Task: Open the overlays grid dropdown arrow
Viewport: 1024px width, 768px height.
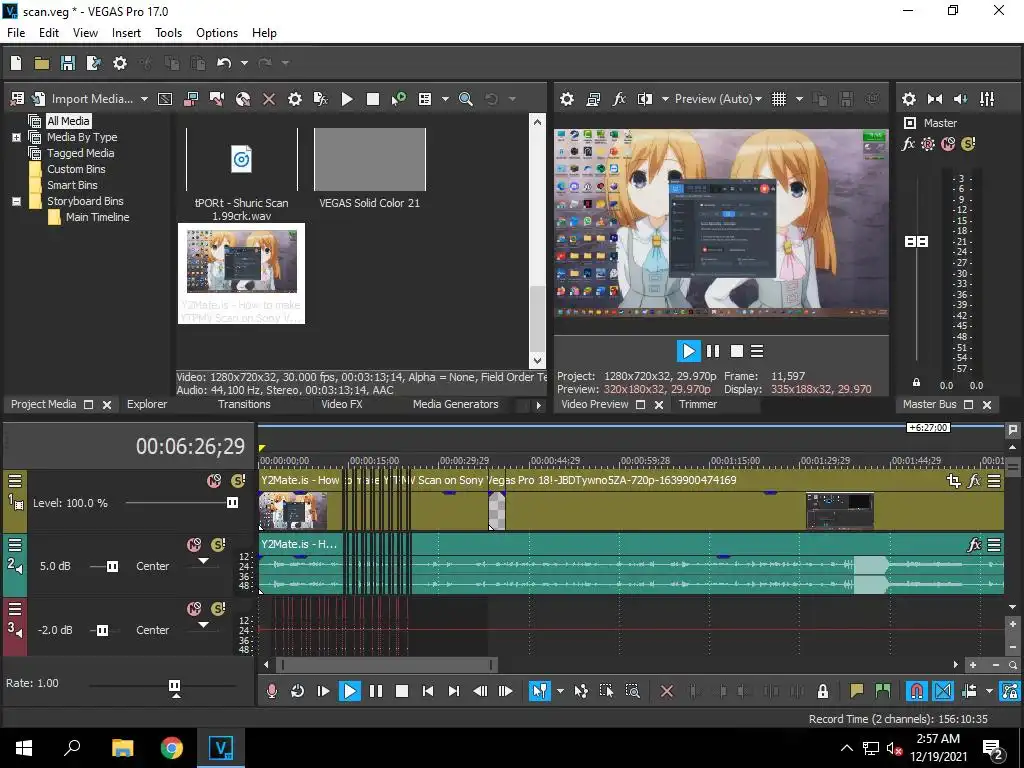Action: tap(799, 99)
